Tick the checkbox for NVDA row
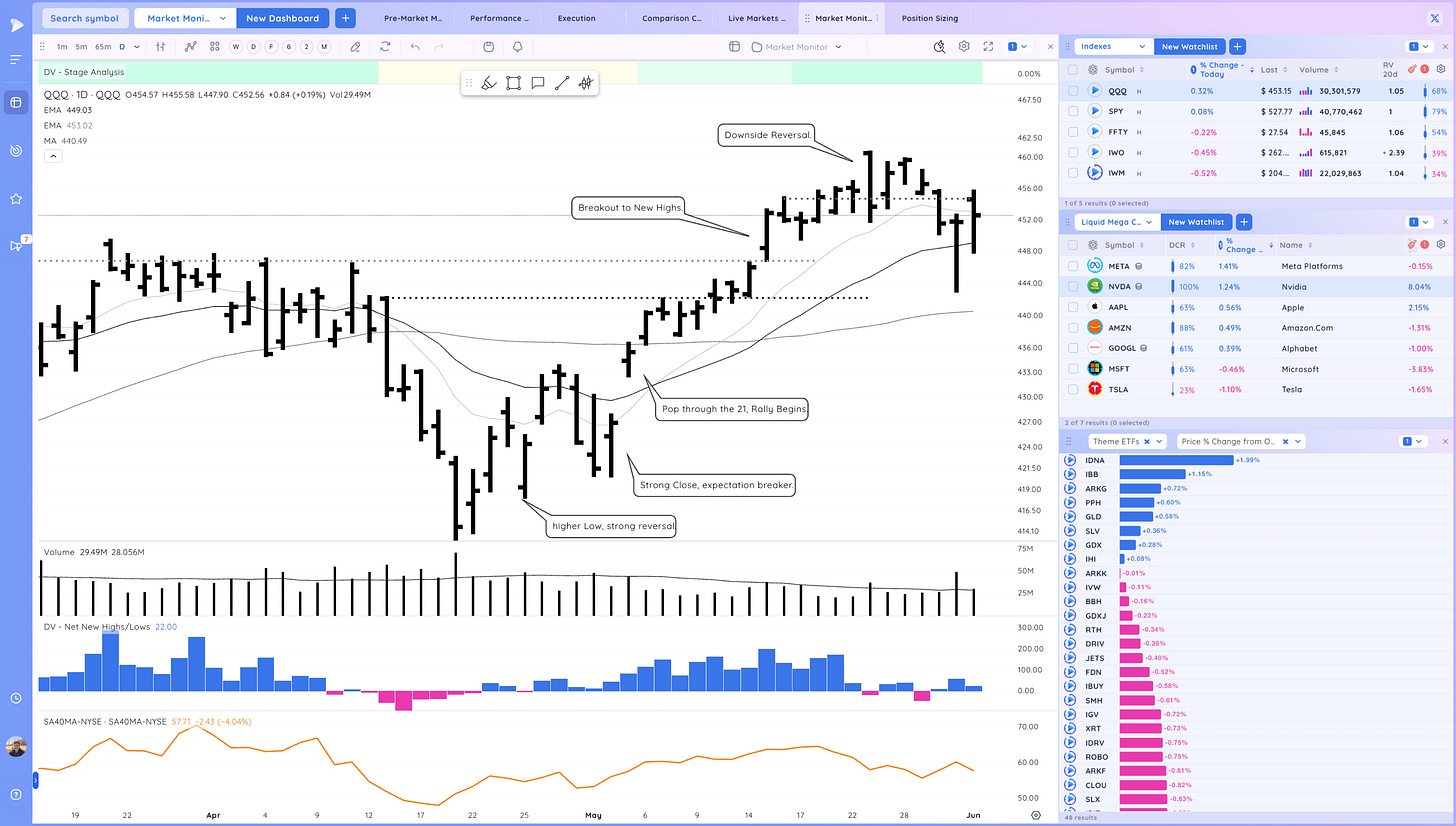The height and width of the screenshot is (826, 1456). point(1072,287)
